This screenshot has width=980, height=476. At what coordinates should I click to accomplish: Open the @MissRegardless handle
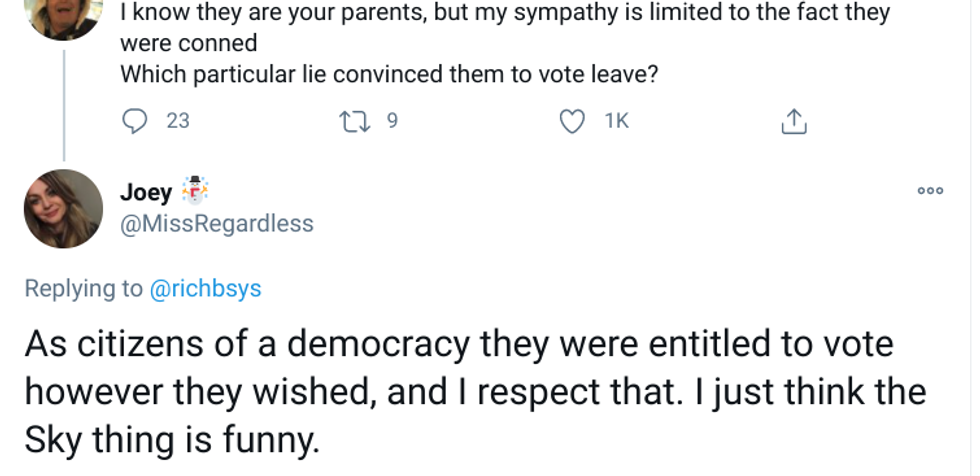click(x=216, y=224)
